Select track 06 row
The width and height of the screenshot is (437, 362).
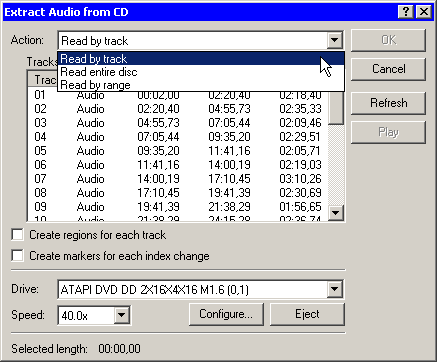[x=178, y=165]
